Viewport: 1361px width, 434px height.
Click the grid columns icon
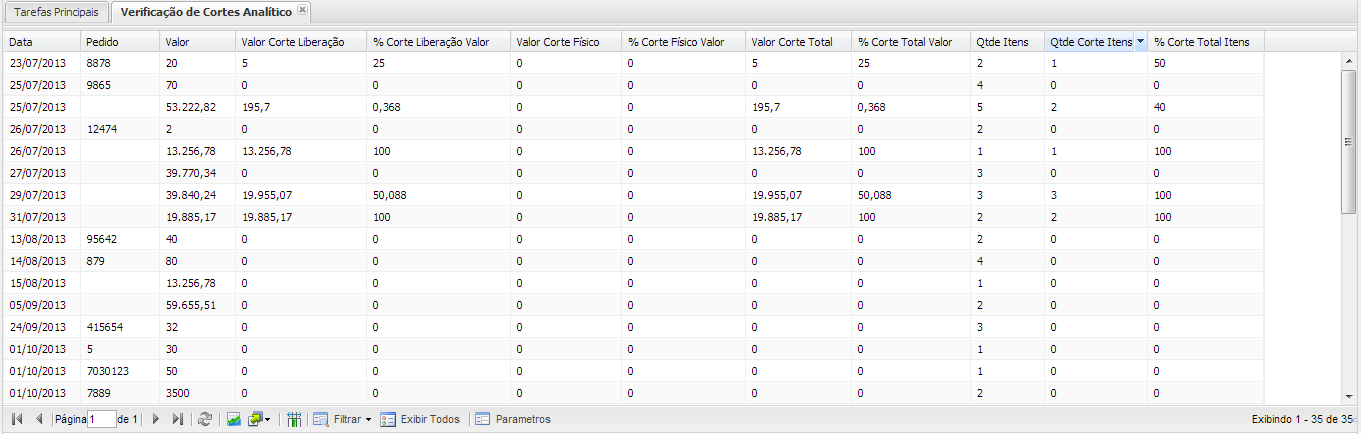[x=294, y=419]
